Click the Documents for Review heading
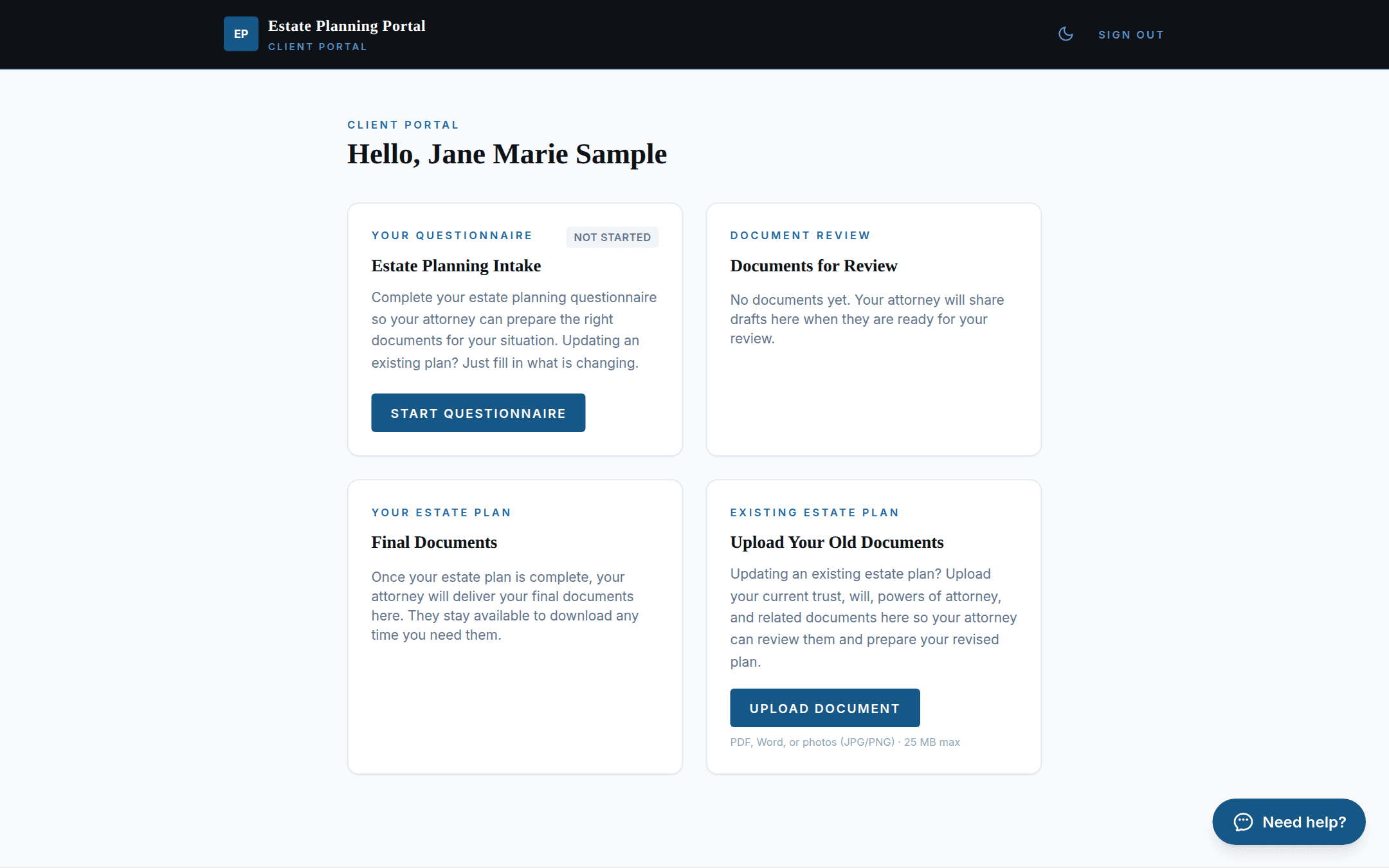The width and height of the screenshot is (1389, 868). 813,266
